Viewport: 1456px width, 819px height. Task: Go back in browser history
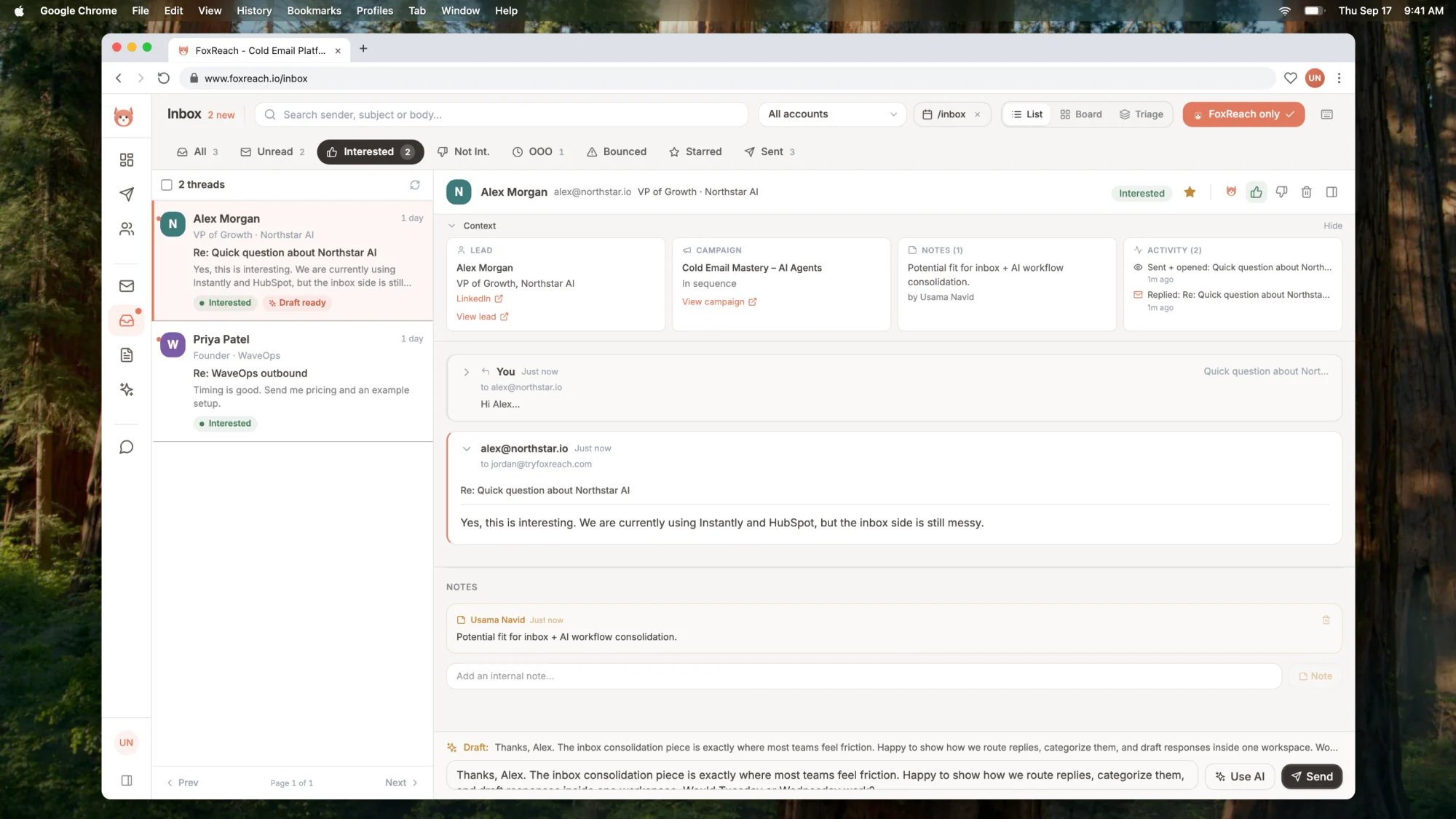[x=119, y=78]
